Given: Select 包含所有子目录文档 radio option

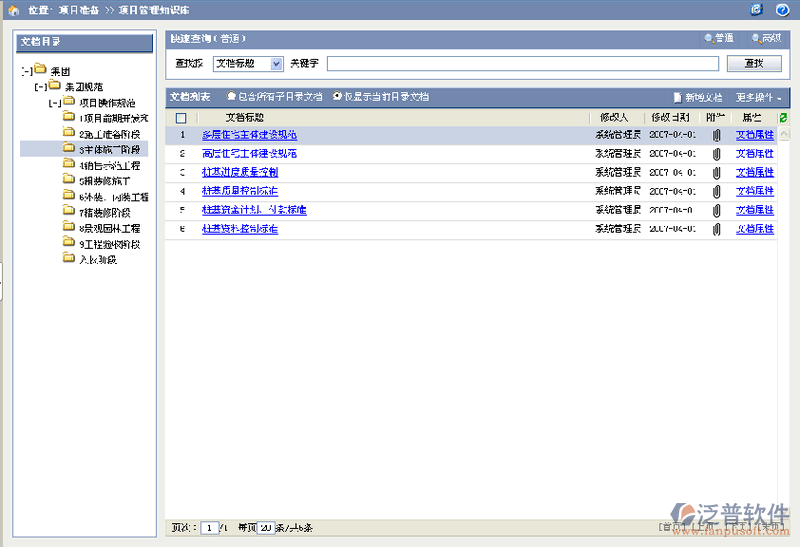Looking at the screenshot, I should [232, 97].
